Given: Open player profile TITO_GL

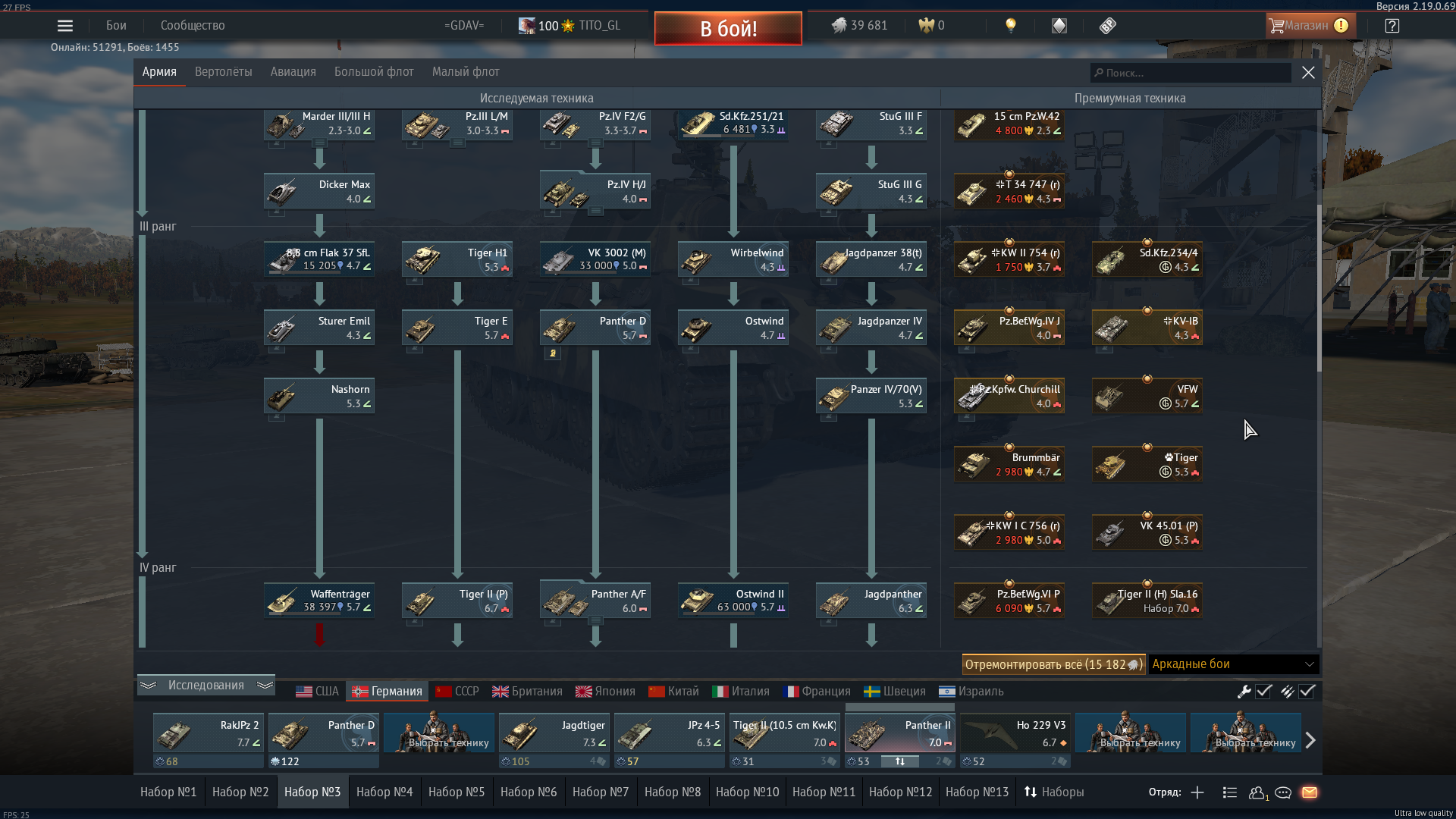Looking at the screenshot, I should 569,26.
